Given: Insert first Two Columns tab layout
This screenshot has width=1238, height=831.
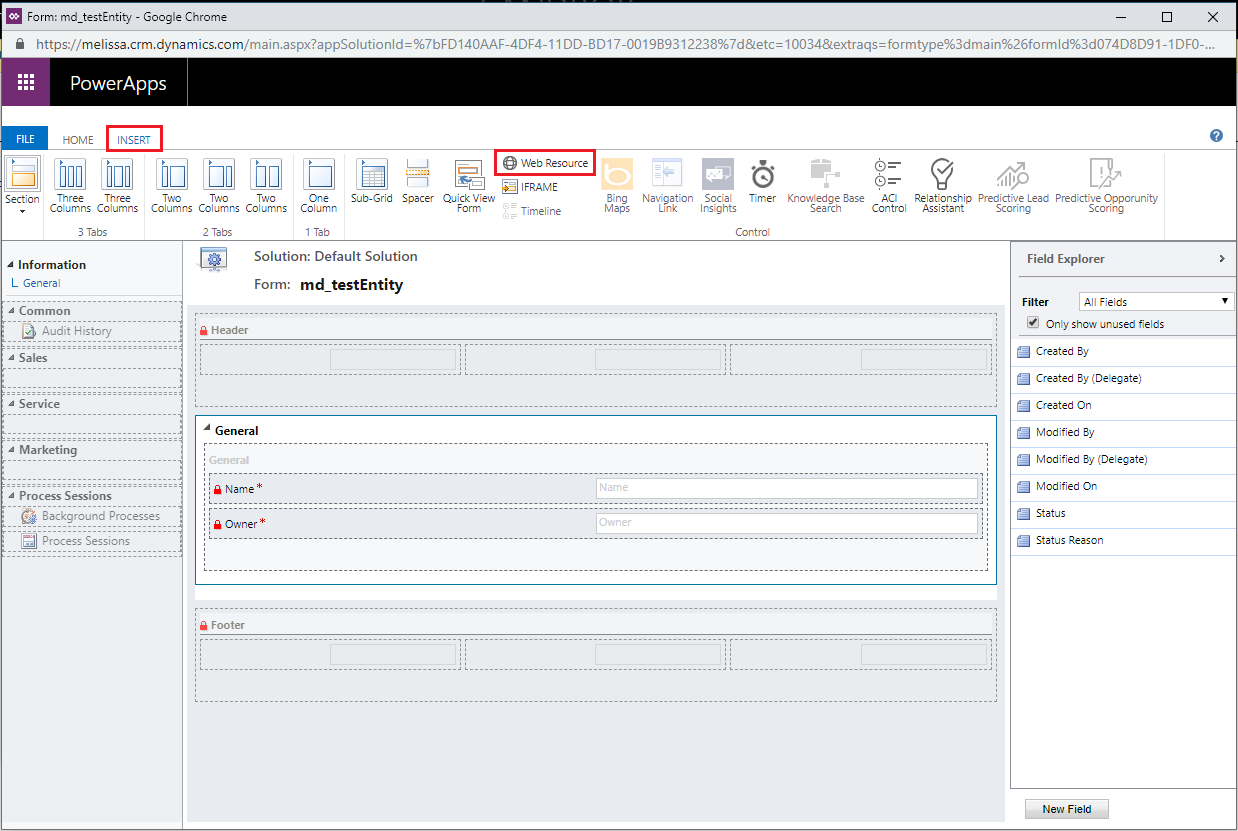Looking at the screenshot, I should point(172,186).
